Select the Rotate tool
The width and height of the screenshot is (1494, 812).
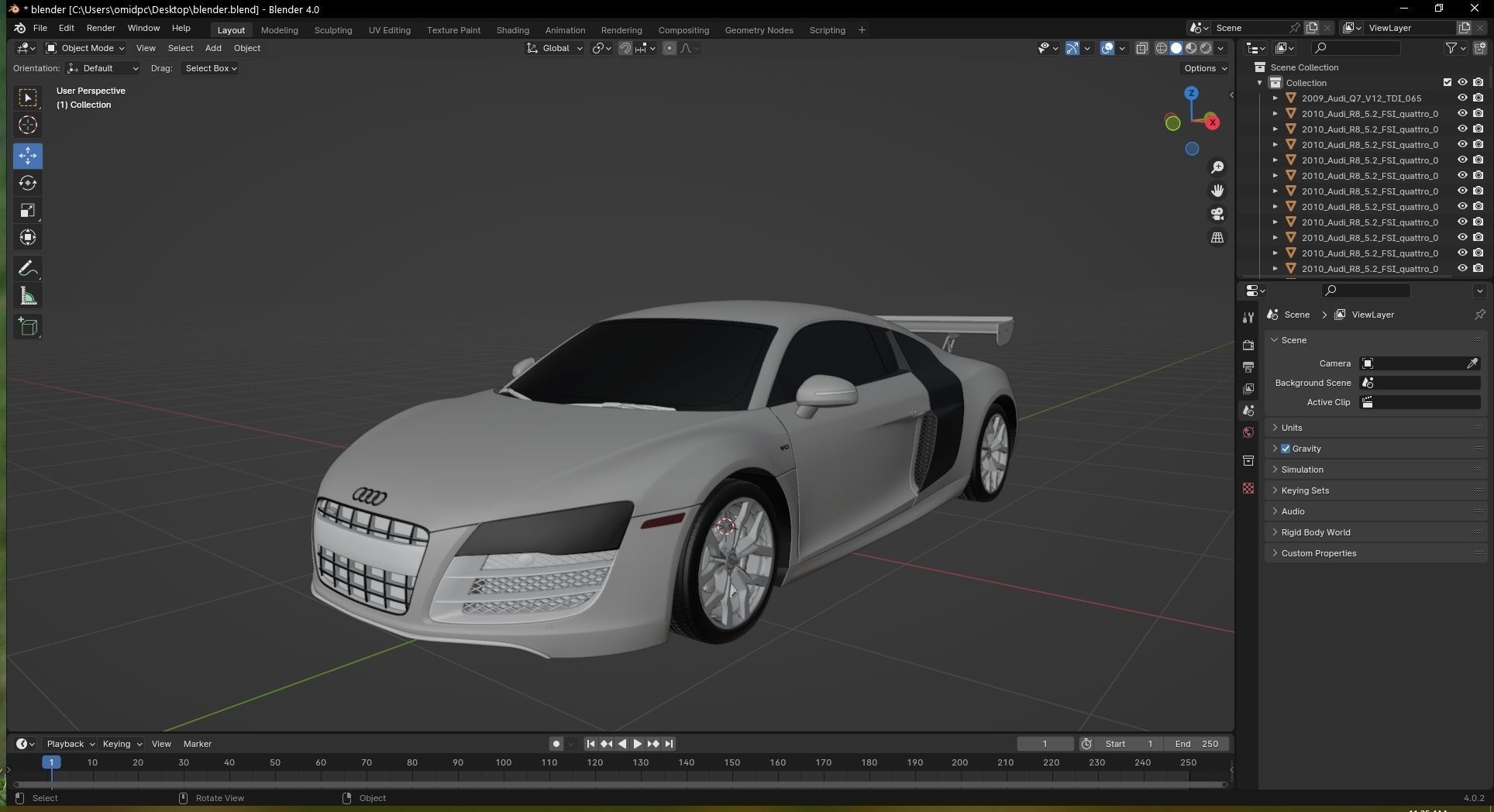[x=28, y=183]
